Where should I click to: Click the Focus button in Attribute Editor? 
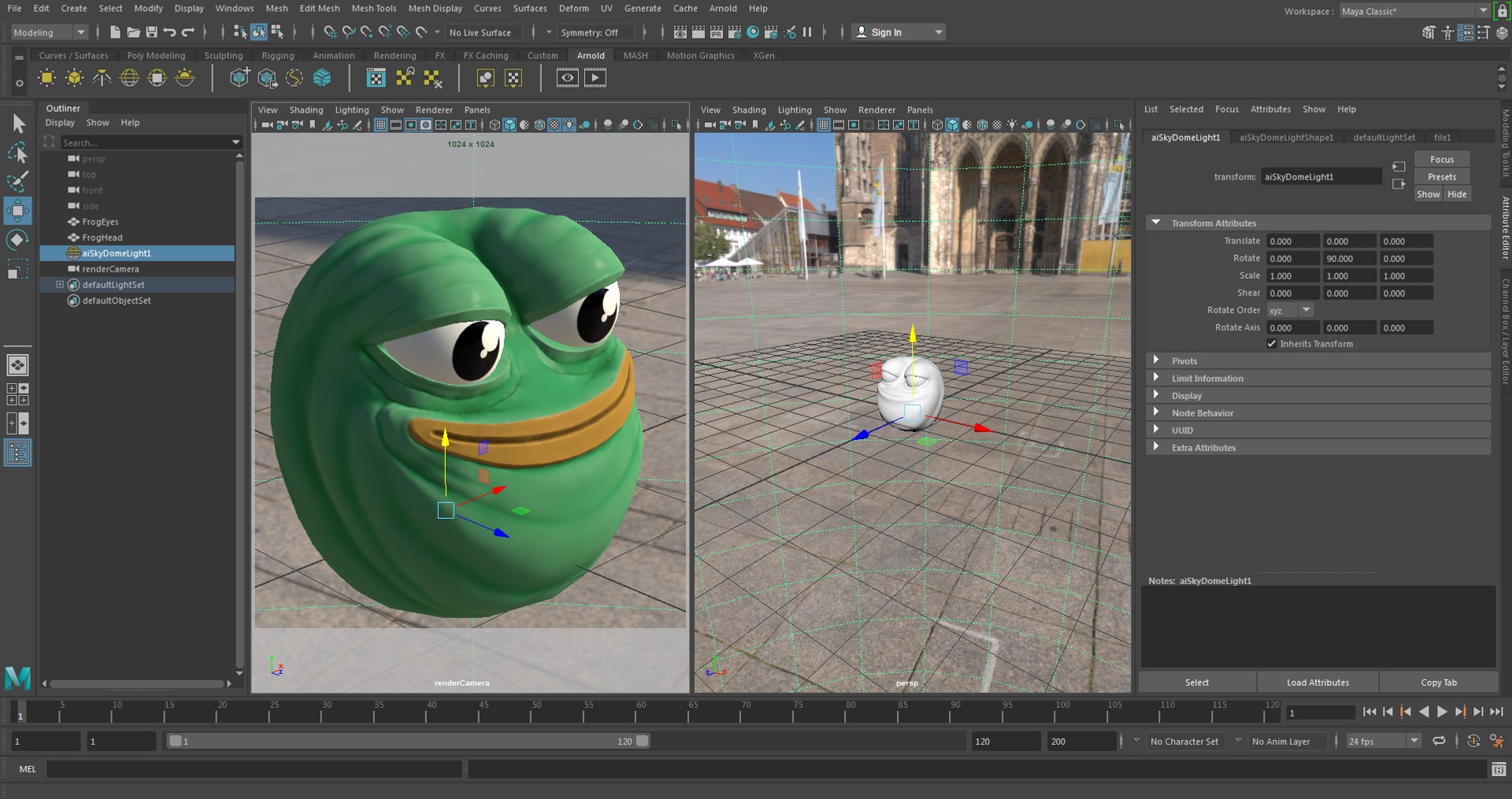(1441, 159)
